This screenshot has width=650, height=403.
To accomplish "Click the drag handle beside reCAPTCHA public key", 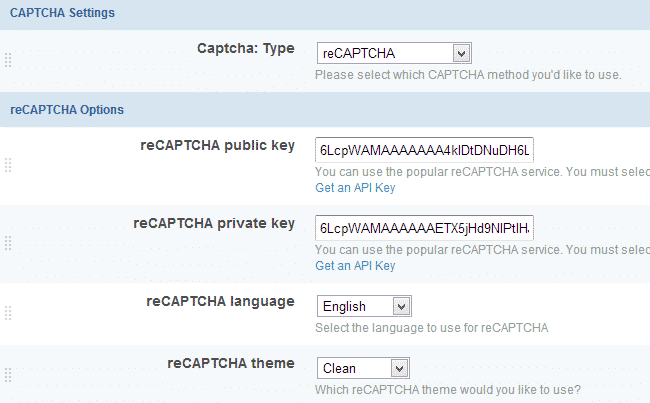I will point(8,165).
